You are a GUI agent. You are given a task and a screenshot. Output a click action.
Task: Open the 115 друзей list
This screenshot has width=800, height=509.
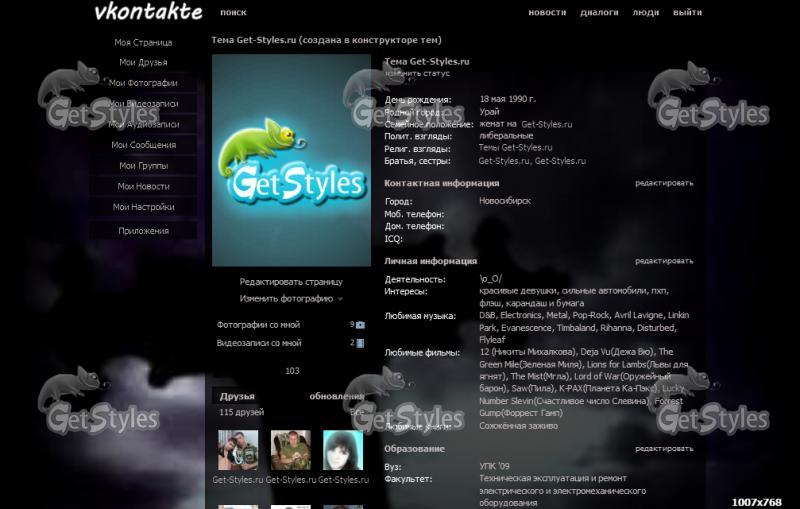[x=242, y=412]
